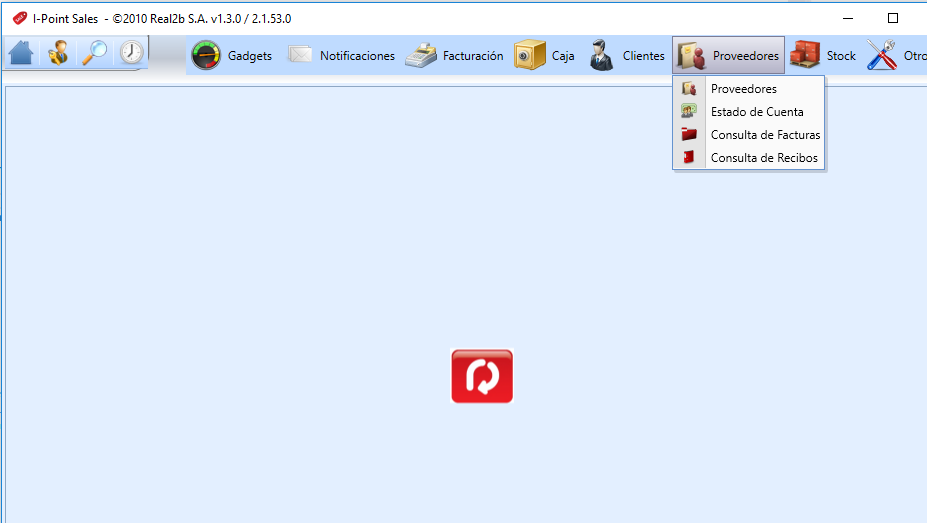Click the red refresh icon in center
The image size is (927, 523).
[x=482, y=376]
